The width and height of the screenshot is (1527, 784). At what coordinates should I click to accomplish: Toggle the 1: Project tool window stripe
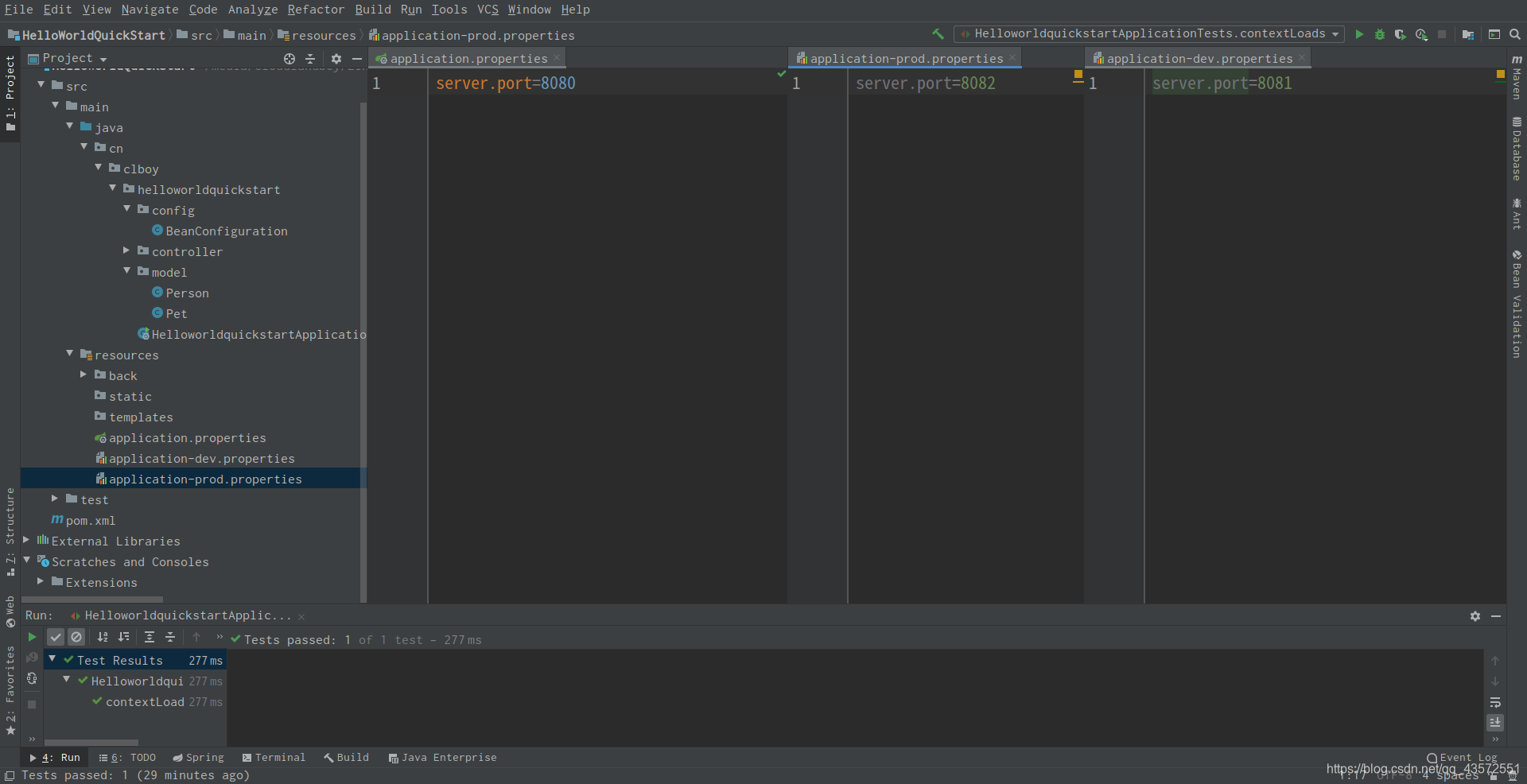[x=10, y=94]
